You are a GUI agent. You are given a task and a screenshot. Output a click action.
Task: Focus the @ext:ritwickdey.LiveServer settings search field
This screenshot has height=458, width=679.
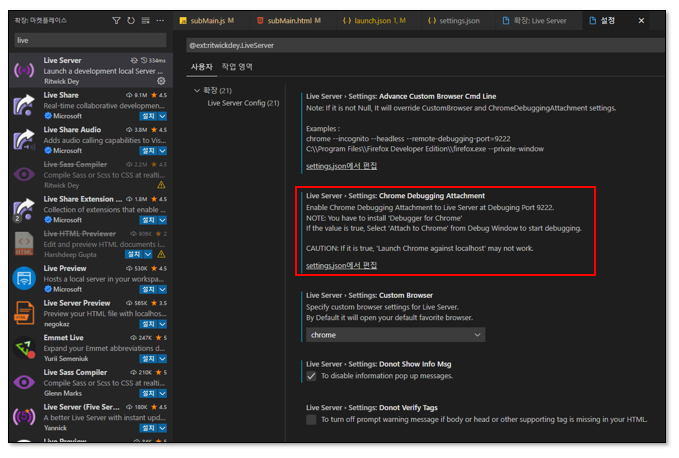click(x=425, y=45)
